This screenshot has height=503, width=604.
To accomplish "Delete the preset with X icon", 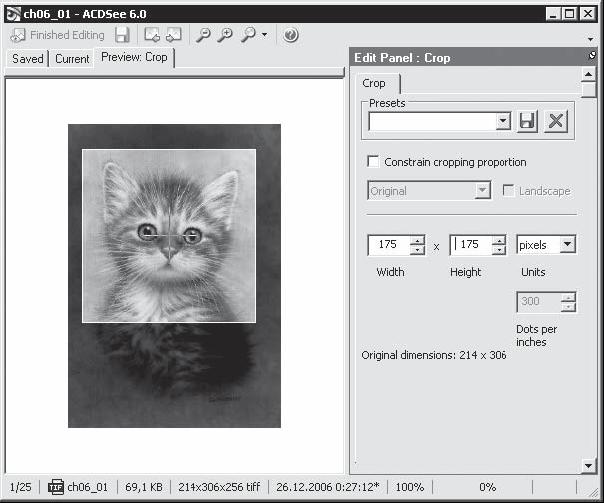I will pyautogui.click(x=556, y=121).
